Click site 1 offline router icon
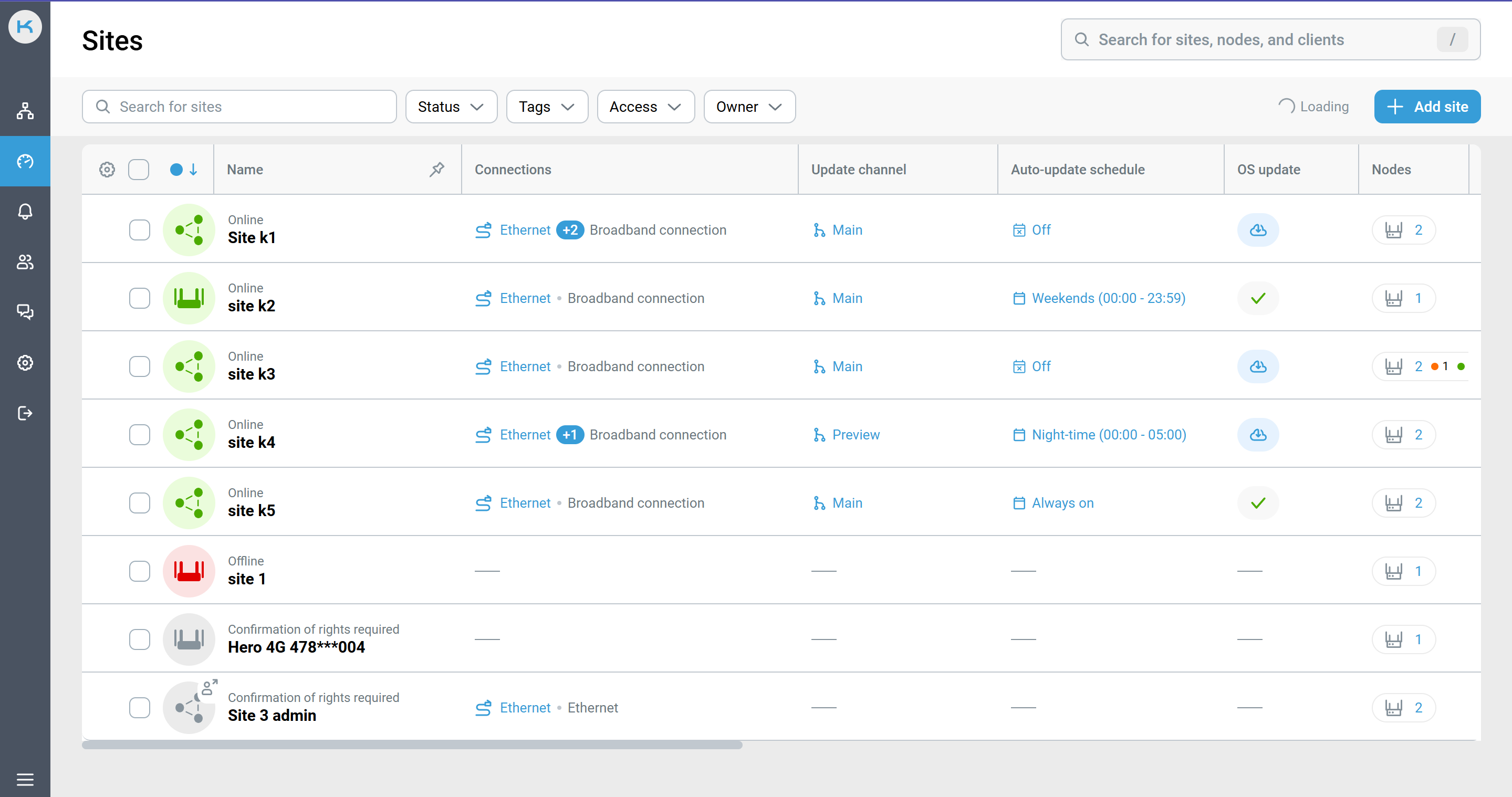Image resolution: width=1512 pixels, height=797 pixels. pos(189,571)
